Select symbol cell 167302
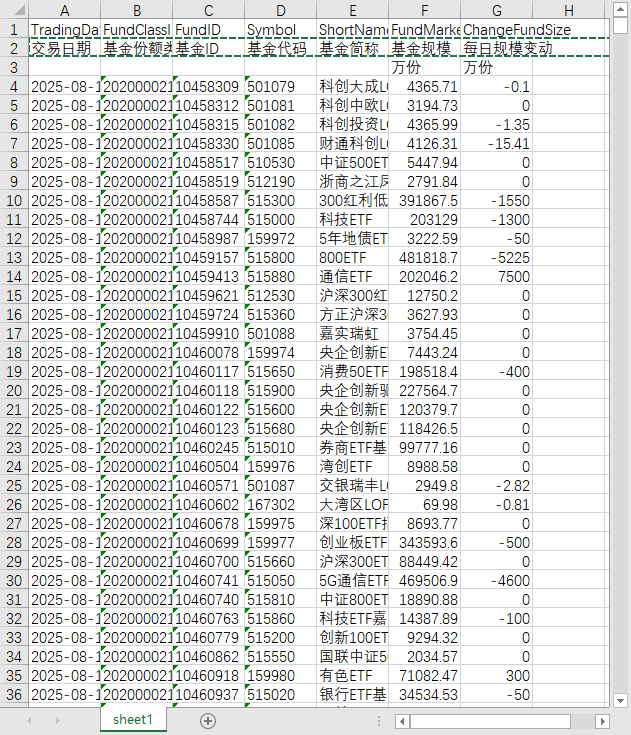631x735 pixels. 281,504
